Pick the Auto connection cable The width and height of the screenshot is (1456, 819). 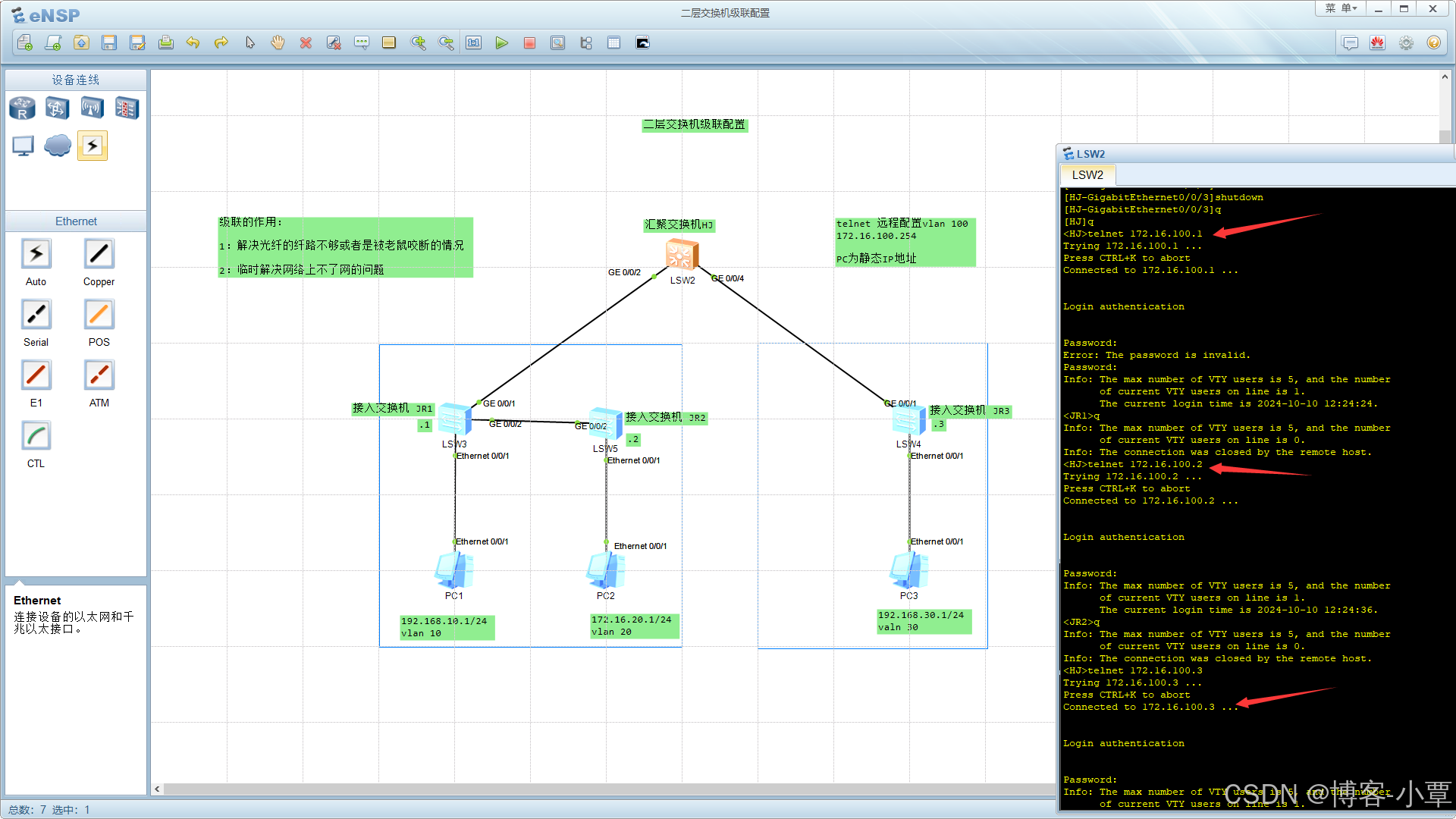(x=36, y=254)
